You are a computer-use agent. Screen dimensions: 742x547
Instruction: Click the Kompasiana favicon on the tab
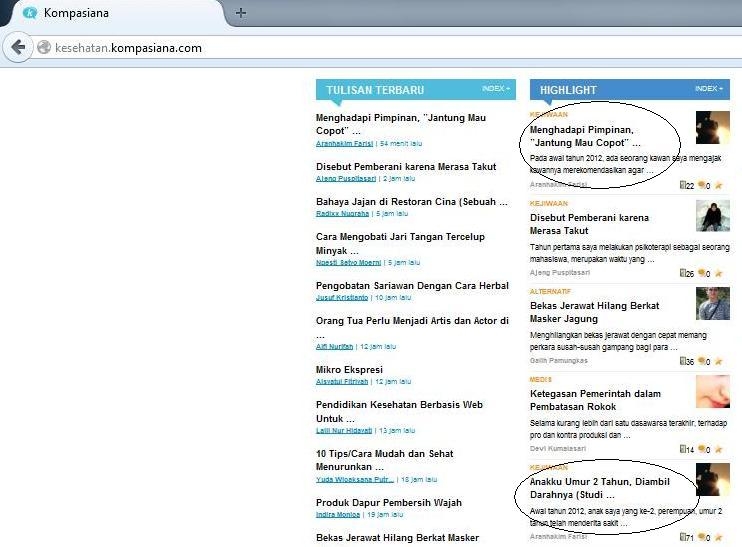tap(30, 13)
